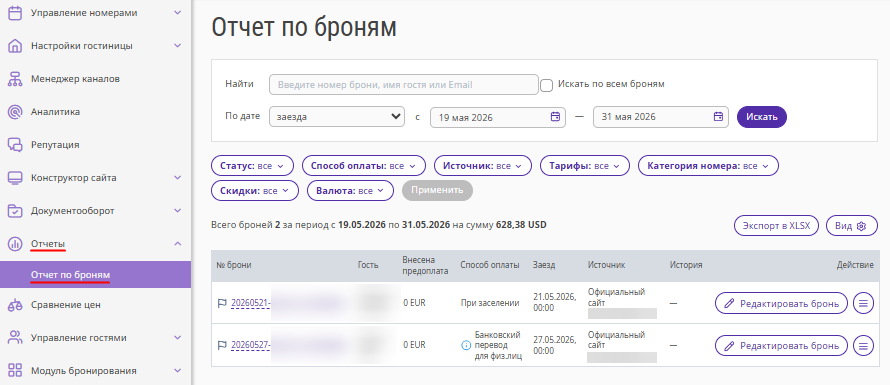This screenshot has height=385, width=890.
Task: Click the house icon for Настройки гостиницы
Action: point(15,46)
